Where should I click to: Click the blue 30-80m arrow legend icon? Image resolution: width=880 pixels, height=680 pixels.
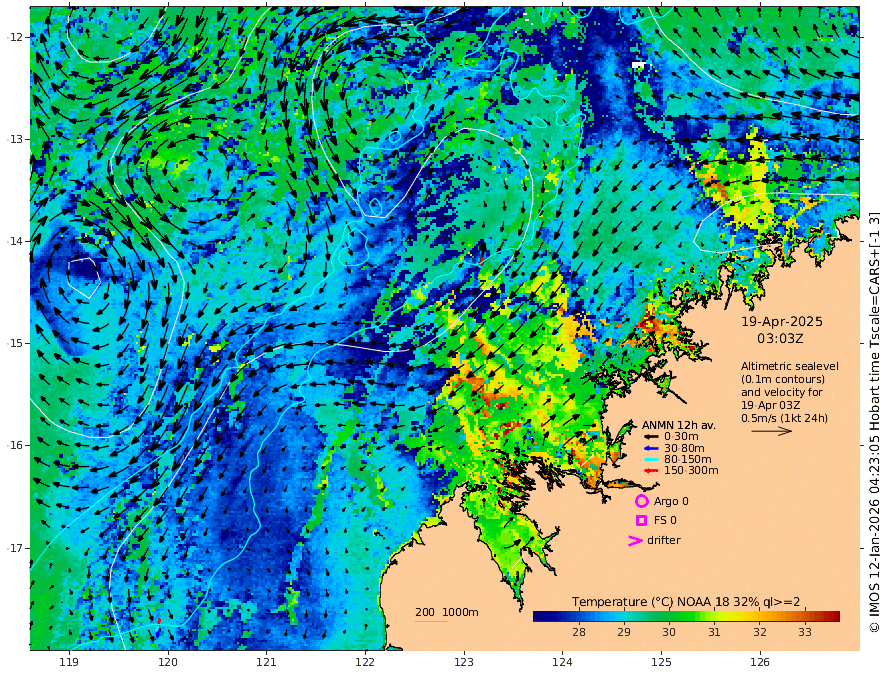pos(650,448)
